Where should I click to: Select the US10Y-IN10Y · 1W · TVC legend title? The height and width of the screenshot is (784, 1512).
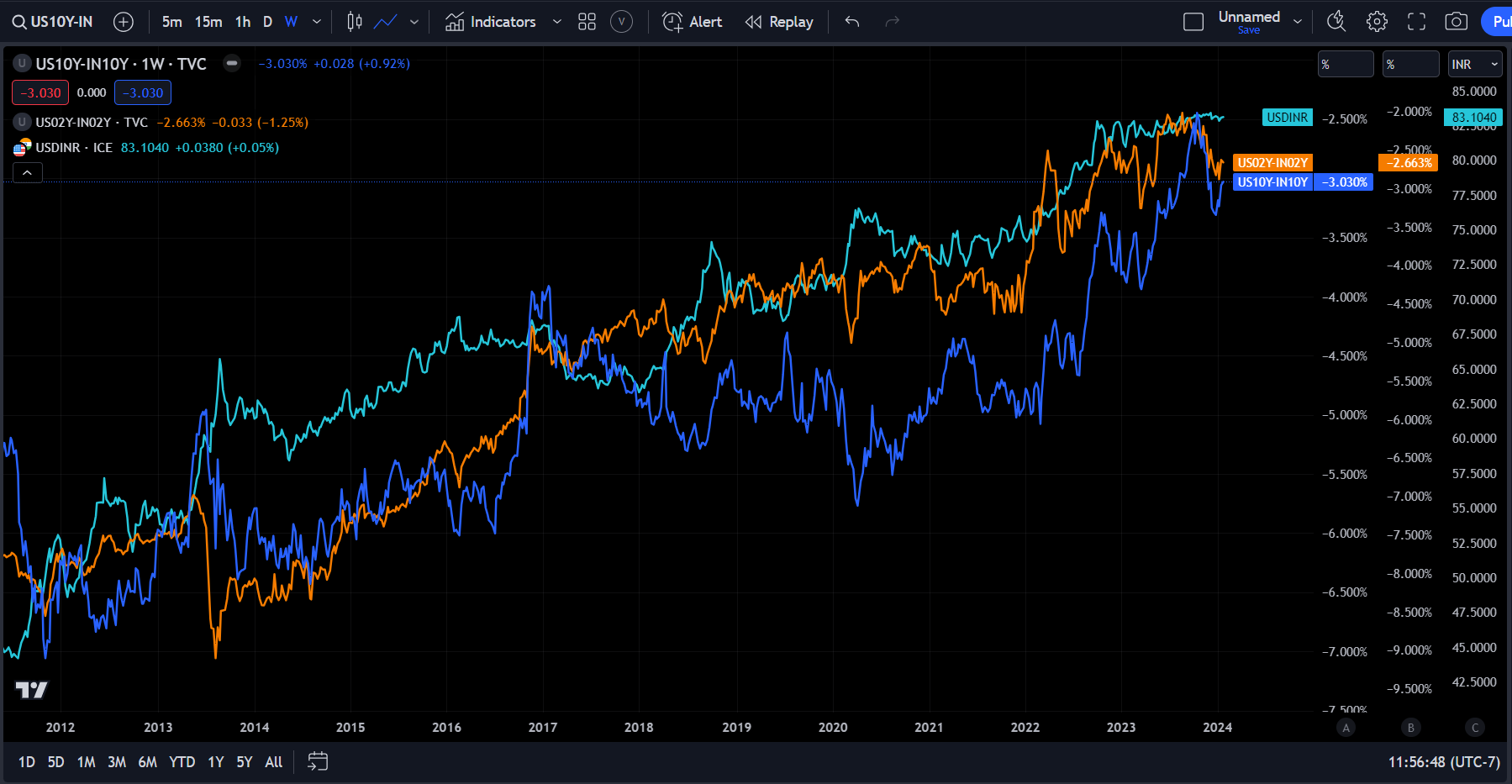(121, 64)
